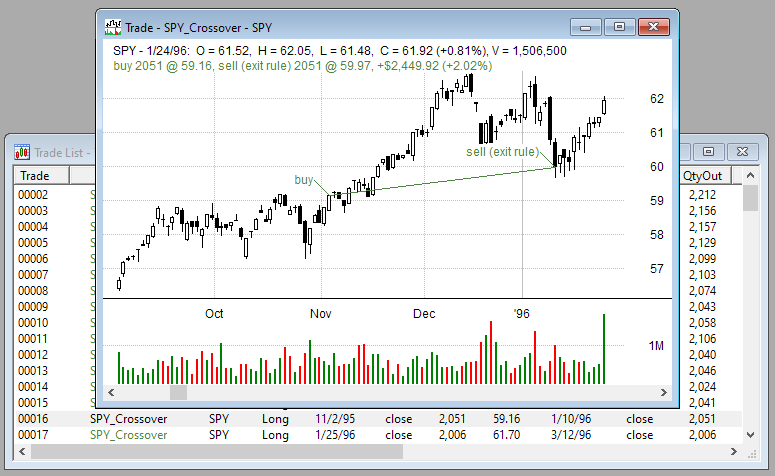Click the chart scrollbar left arrow

[x=112, y=392]
